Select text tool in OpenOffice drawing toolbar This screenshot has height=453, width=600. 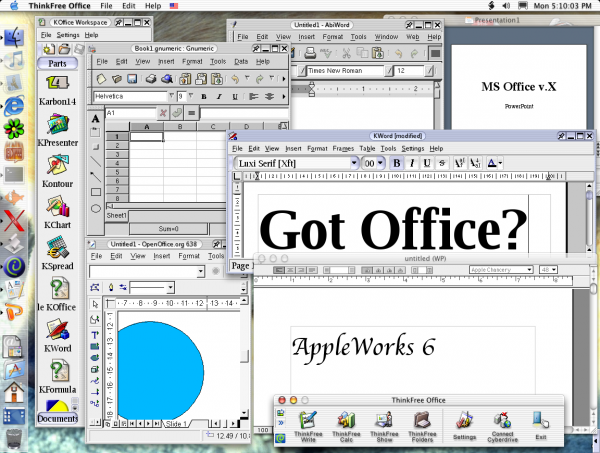tap(95, 335)
